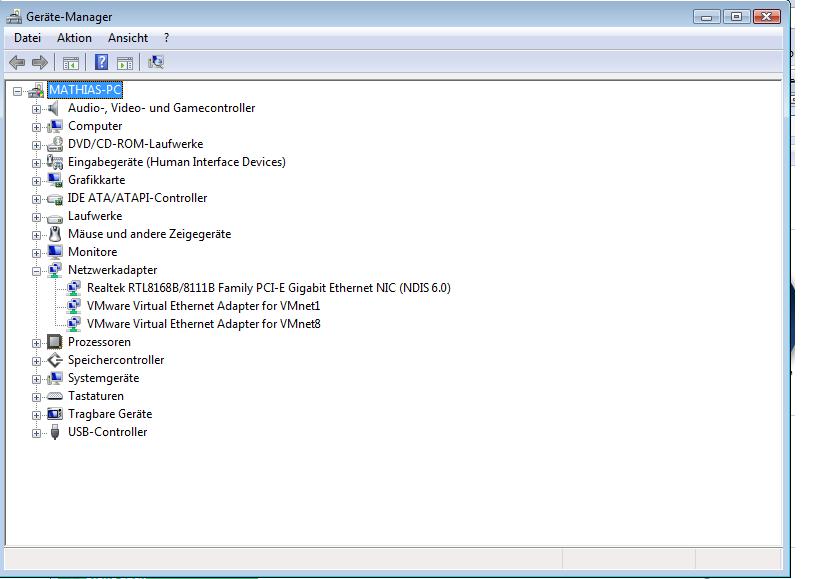This screenshot has height=579, width=840.
Task: Click the Tastaturen keyboard icon
Action: [55, 396]
